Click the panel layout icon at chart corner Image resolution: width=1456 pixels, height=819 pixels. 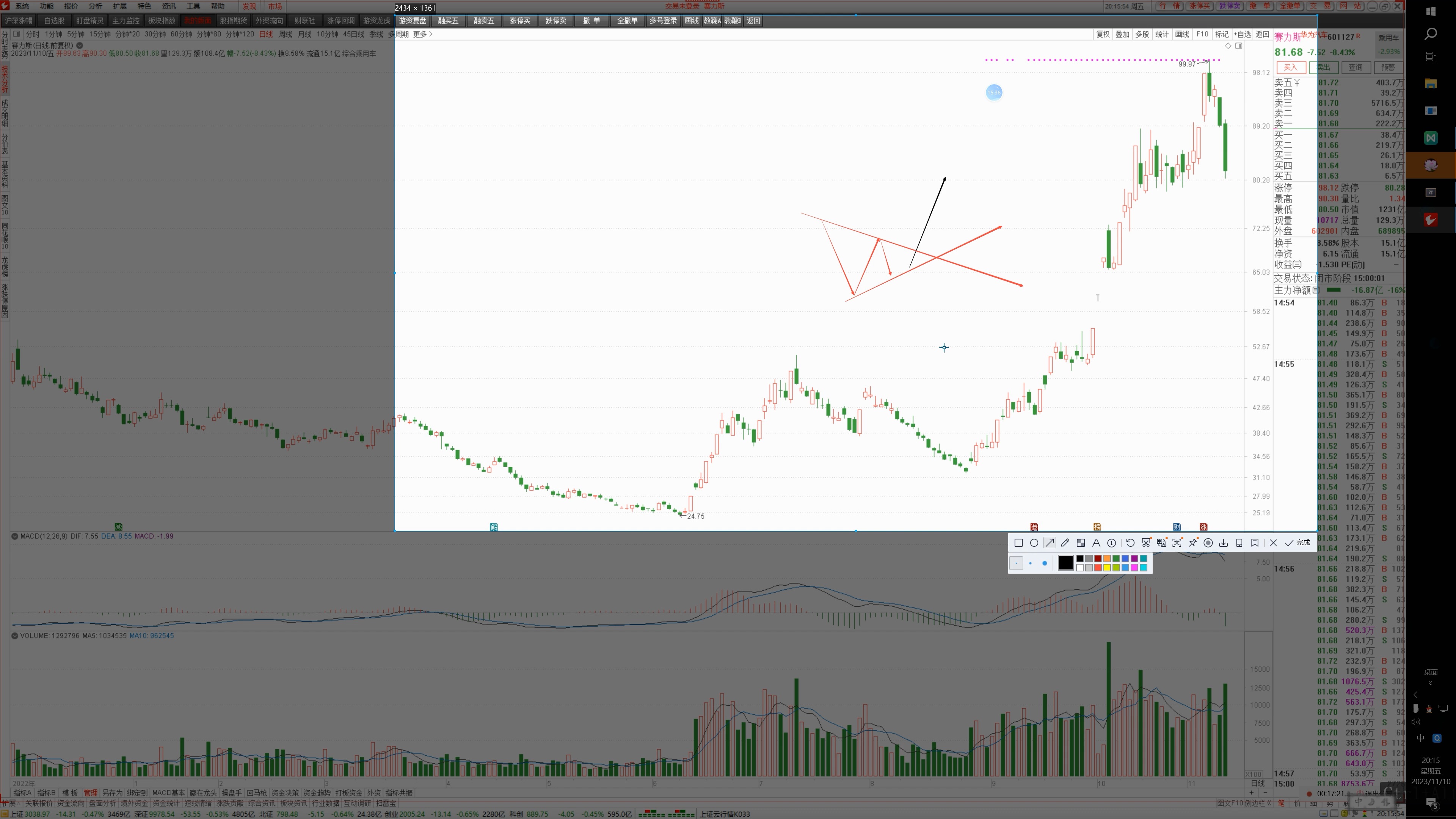[x=1238, y=46]
